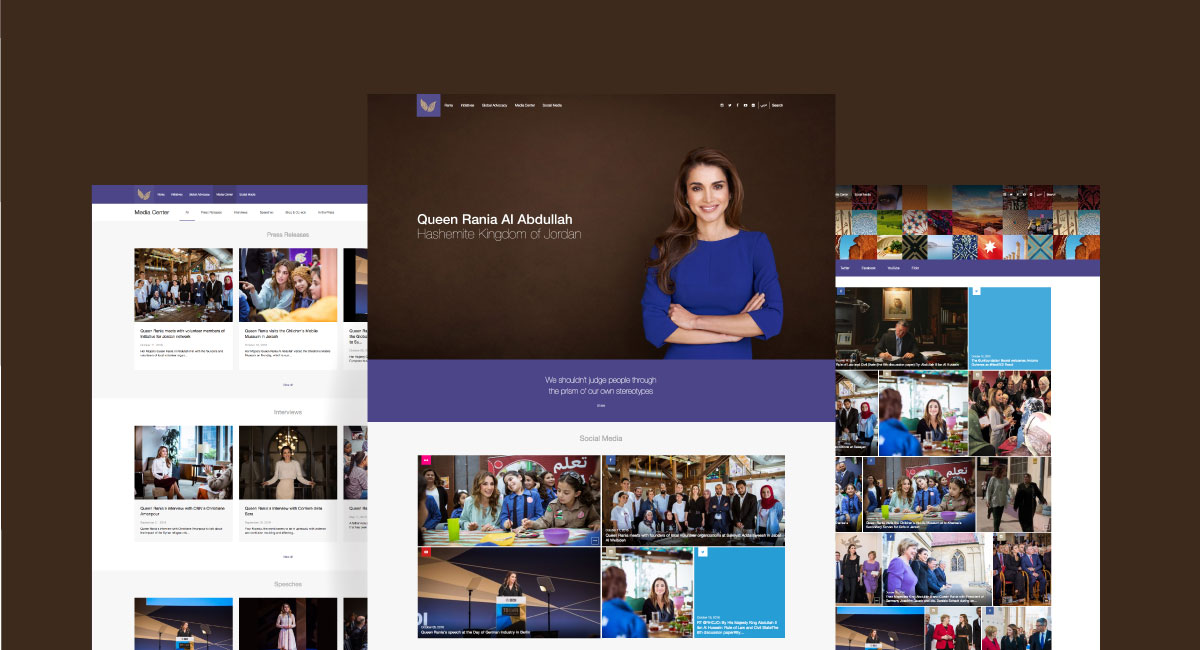This screenshot has height=650, width=1200.
Task: Open the CNN Christiane Amanpour interview thumbnail
Action: pos(184,462)
